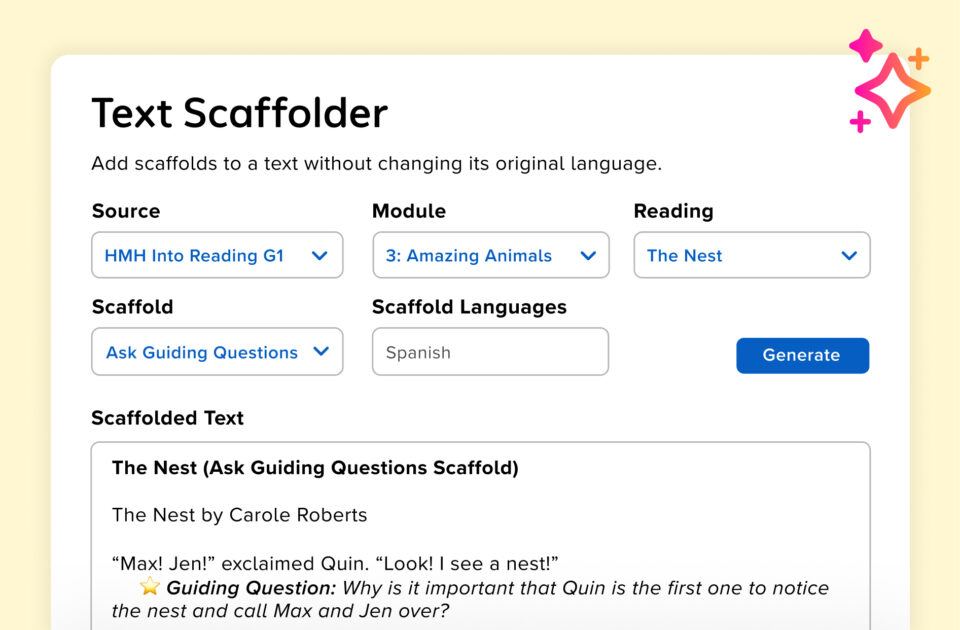Click the pink diamond sparkle icon
Viewport: 960px width, 630px height.
click(x=866, y=45)
